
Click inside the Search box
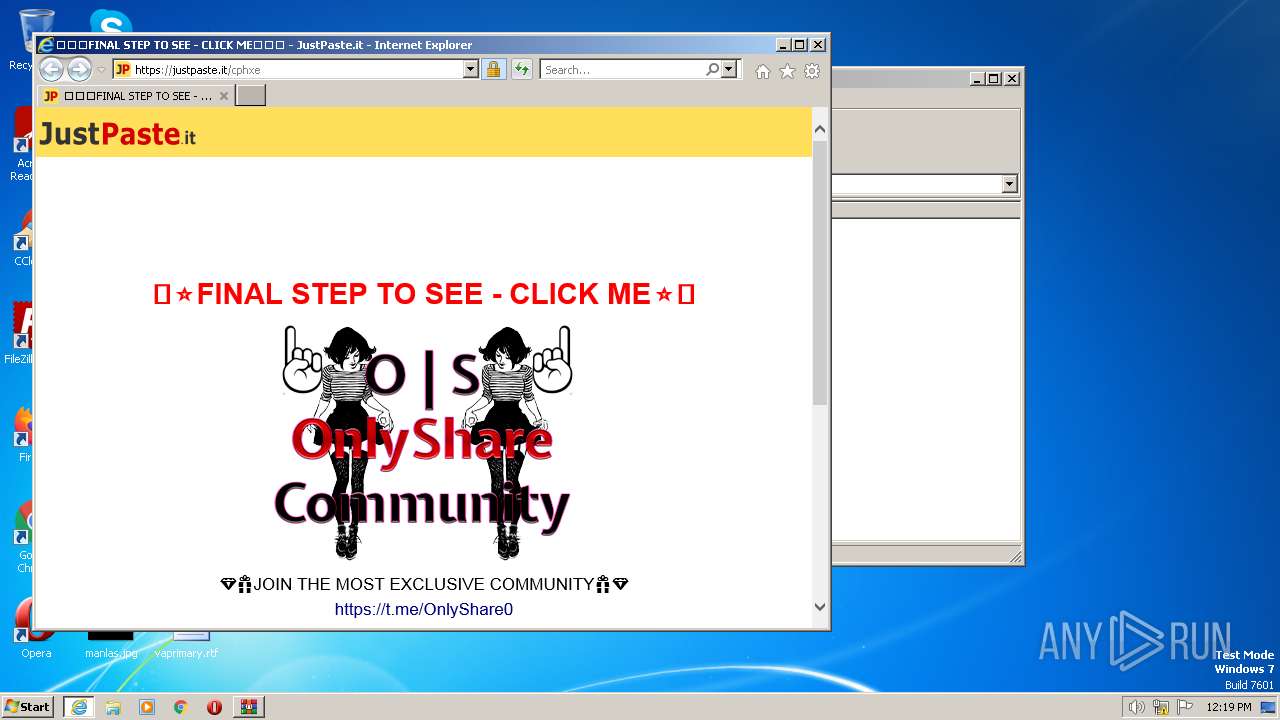(622, 70)
